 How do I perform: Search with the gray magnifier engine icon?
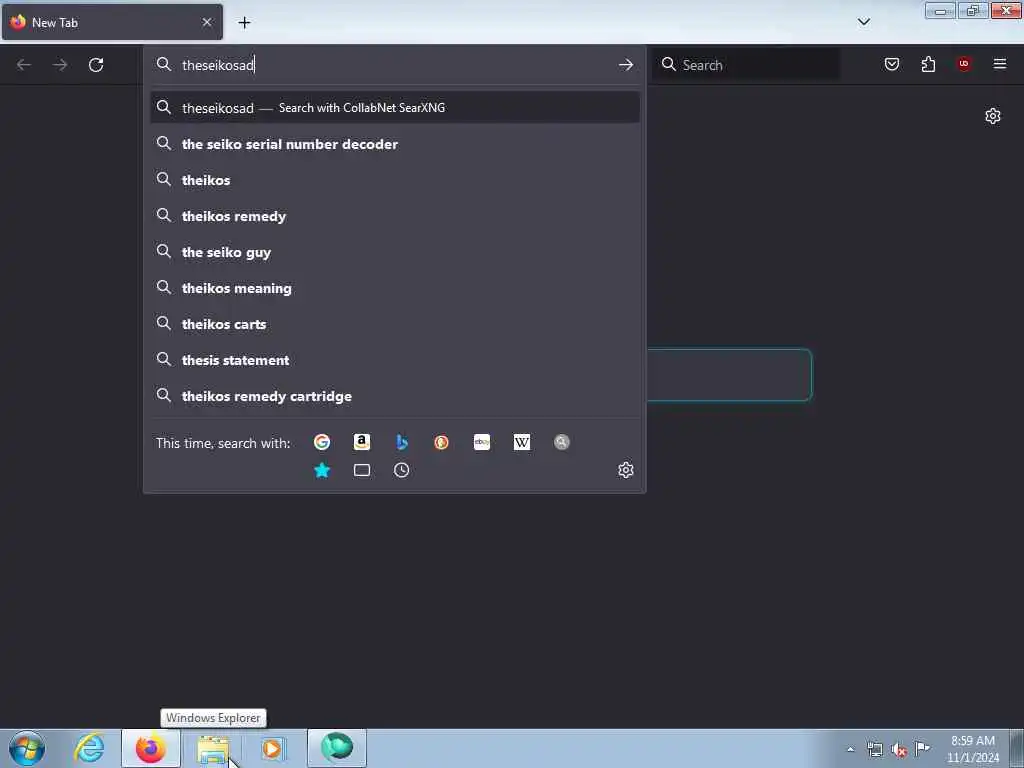(562, 442)
